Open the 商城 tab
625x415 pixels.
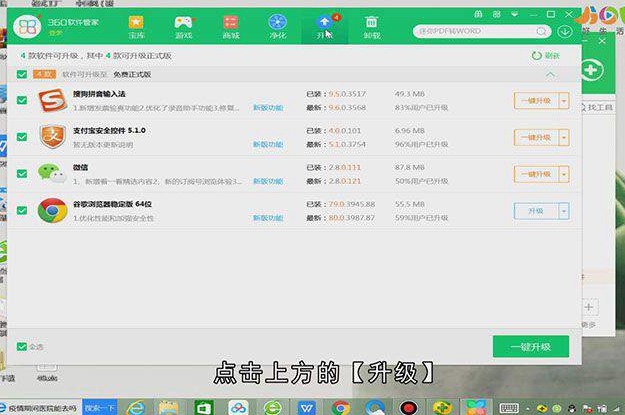coord(231,27)
